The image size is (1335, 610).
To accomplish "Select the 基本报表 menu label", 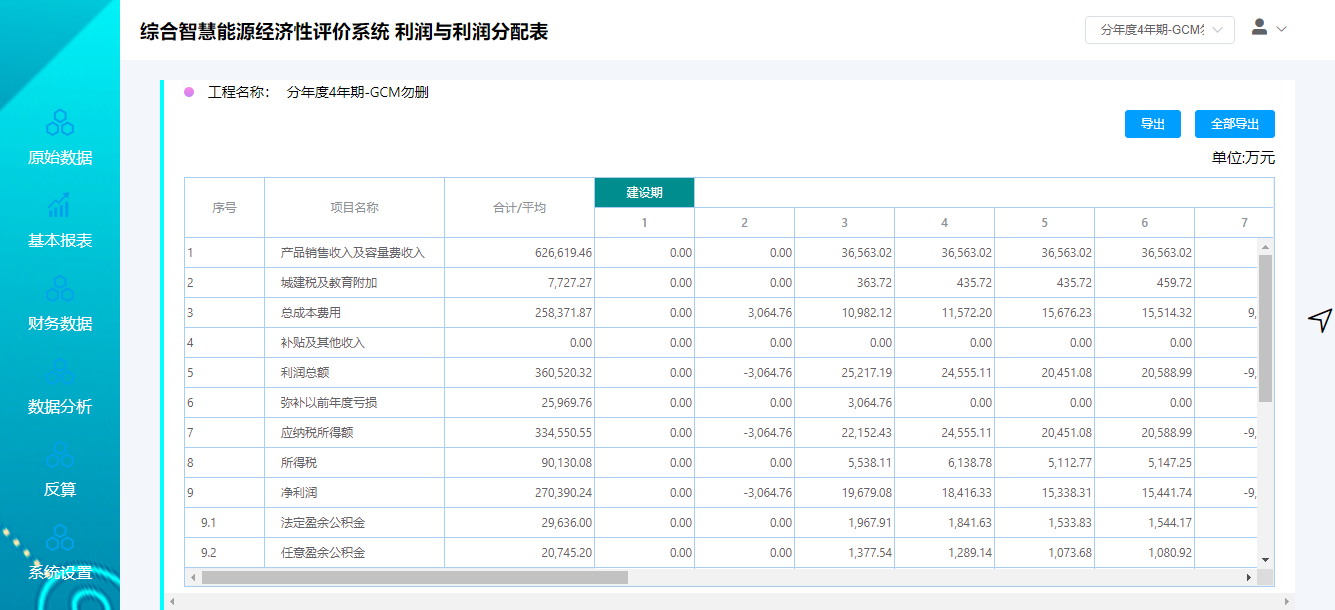I will pyautogui.click(x=60, y=241).
